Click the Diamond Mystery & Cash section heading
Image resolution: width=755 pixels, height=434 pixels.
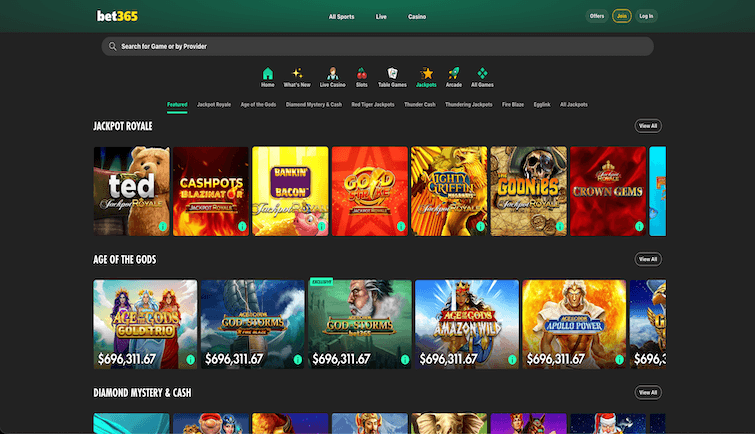143,393
